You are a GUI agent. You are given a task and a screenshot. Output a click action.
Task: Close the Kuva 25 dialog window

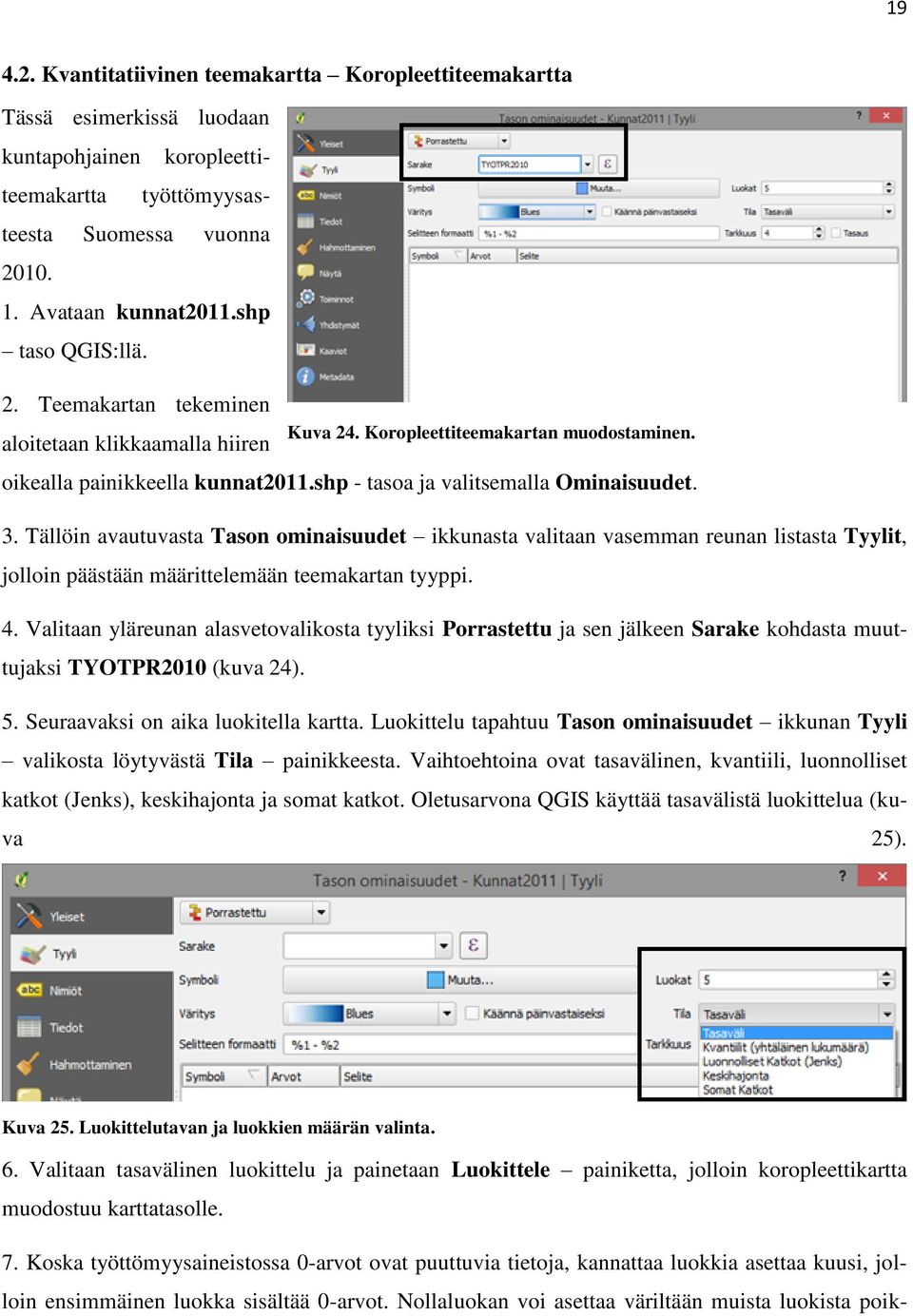point(882,876)
